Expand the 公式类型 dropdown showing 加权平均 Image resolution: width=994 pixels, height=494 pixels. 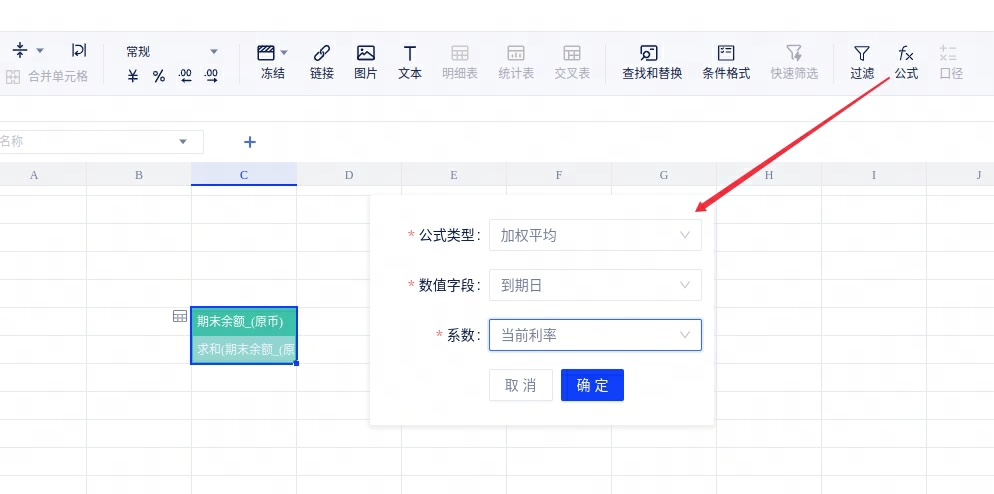point(595,235)
